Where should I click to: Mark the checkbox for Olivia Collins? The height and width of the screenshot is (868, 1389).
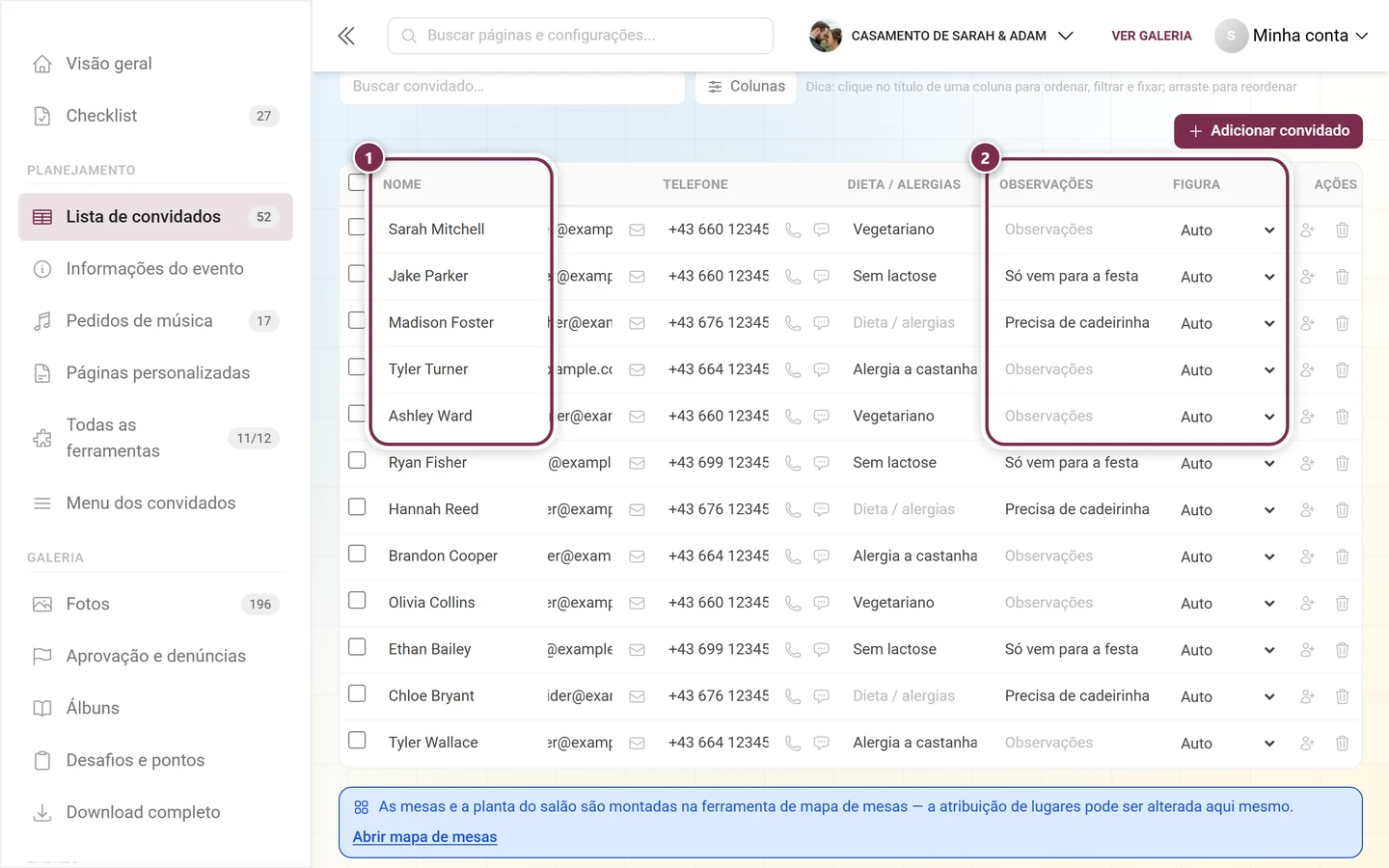357,600
